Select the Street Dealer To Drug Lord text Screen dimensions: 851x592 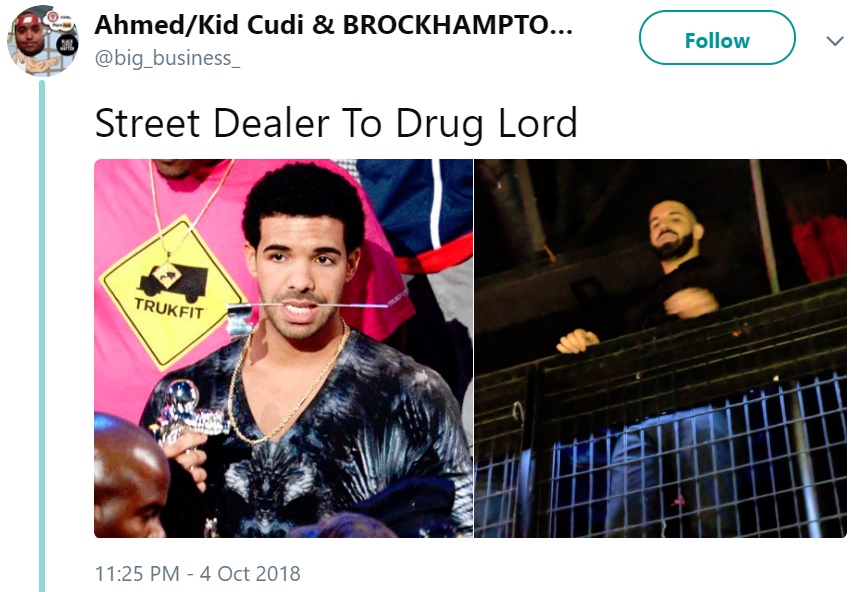[336, 124]
